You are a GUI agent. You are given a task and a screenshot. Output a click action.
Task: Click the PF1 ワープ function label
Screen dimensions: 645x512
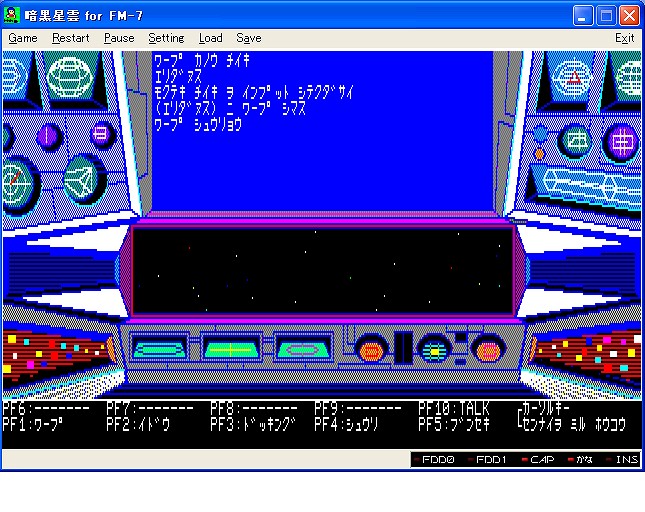(x=33, y=424)
